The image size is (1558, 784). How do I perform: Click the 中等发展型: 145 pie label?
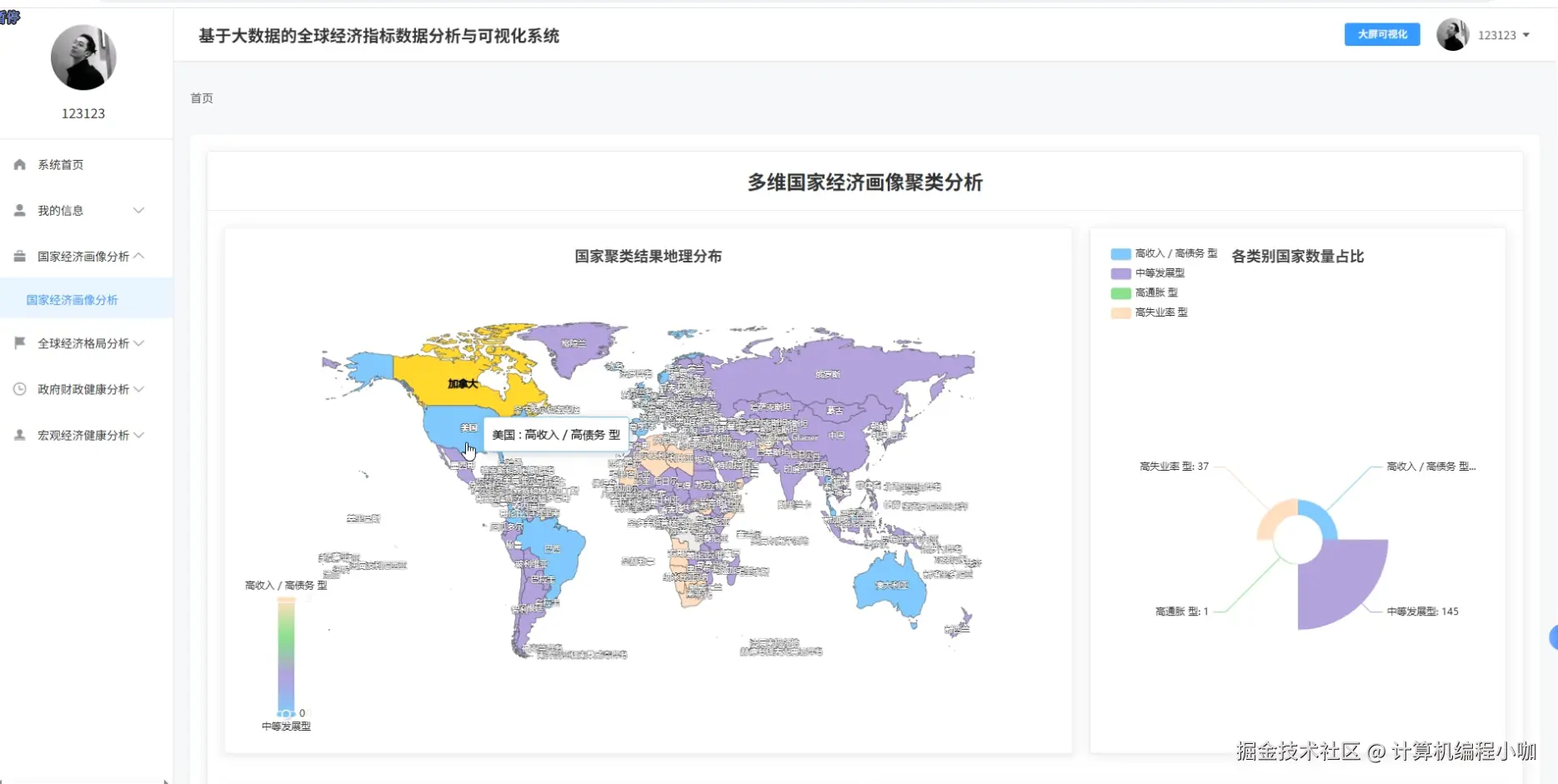point(1423,612)
